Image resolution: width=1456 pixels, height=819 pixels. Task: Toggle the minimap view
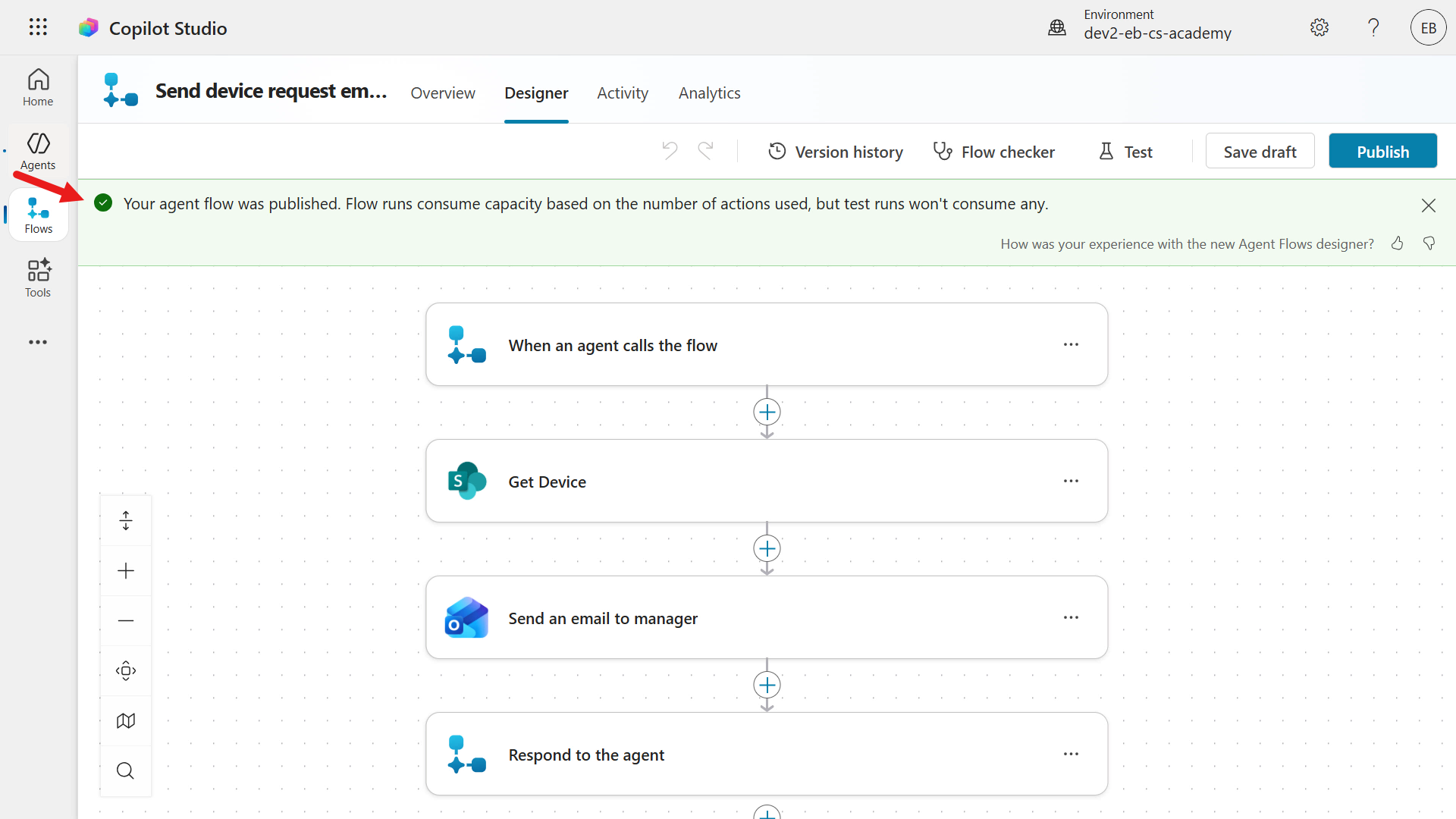click(126, 721)
